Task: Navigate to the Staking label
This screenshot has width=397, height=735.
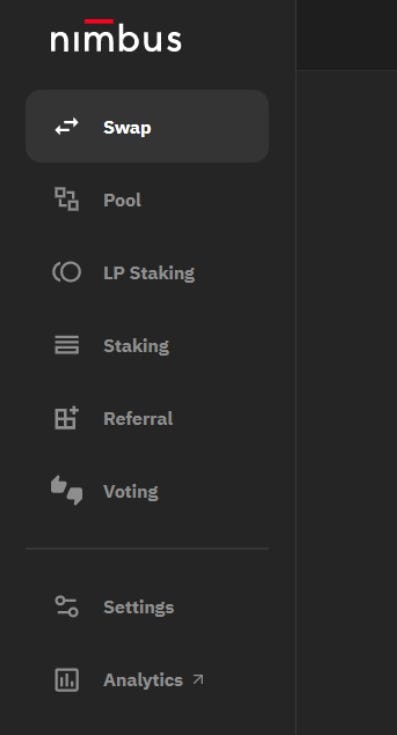Action: [136, 346]
